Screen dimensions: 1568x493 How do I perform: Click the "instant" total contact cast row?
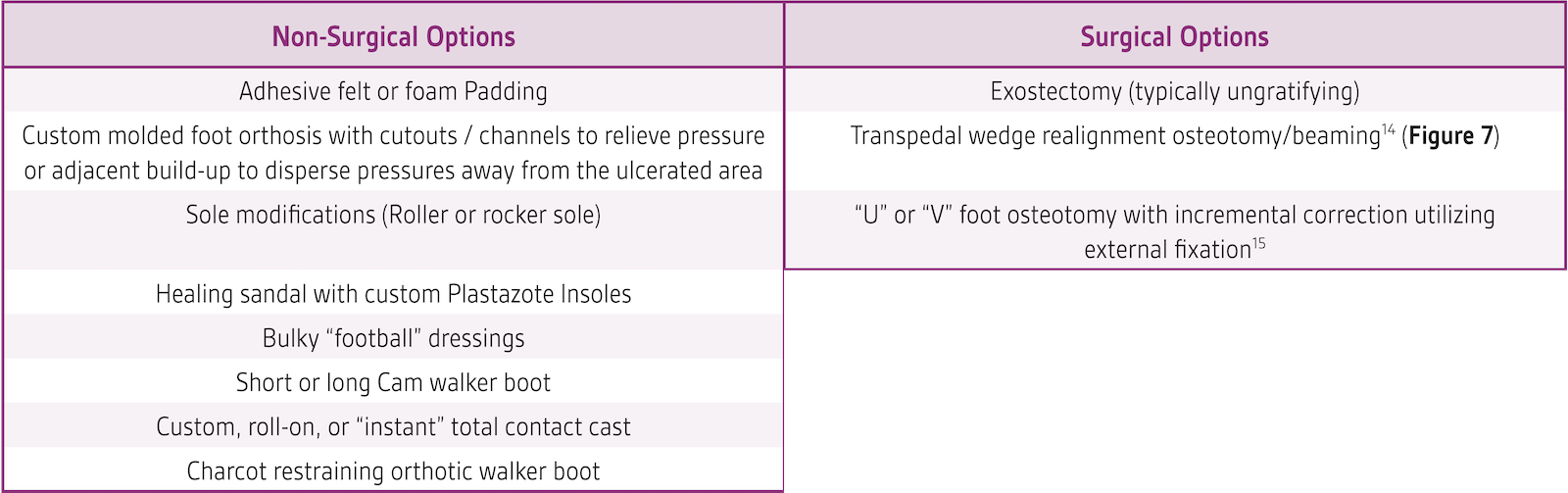point(393,426)
